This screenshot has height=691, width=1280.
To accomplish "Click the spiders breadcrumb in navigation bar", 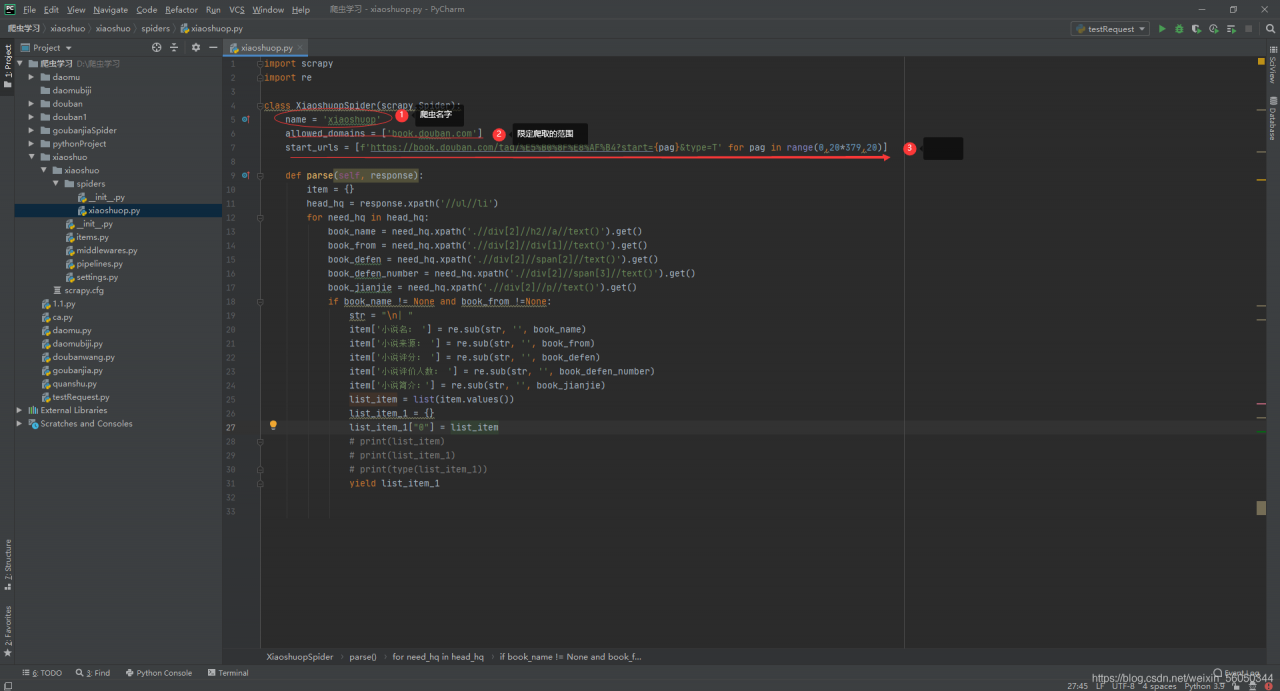I will [x=155, y=29].
